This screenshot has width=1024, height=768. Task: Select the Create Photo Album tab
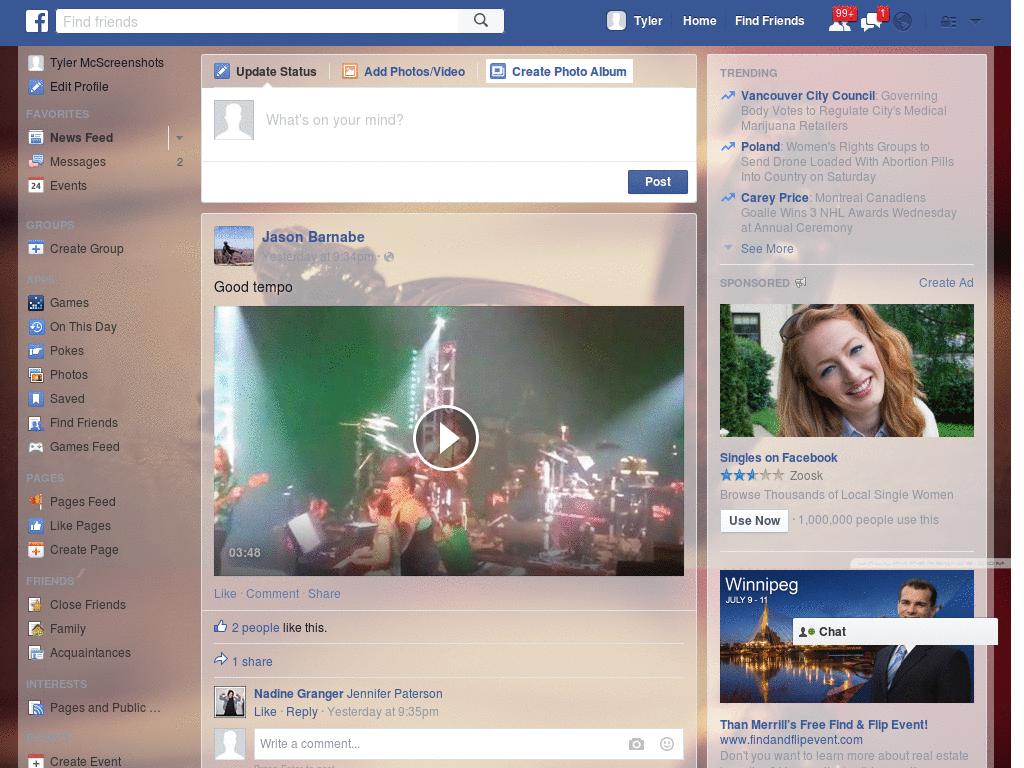point(559,71)
